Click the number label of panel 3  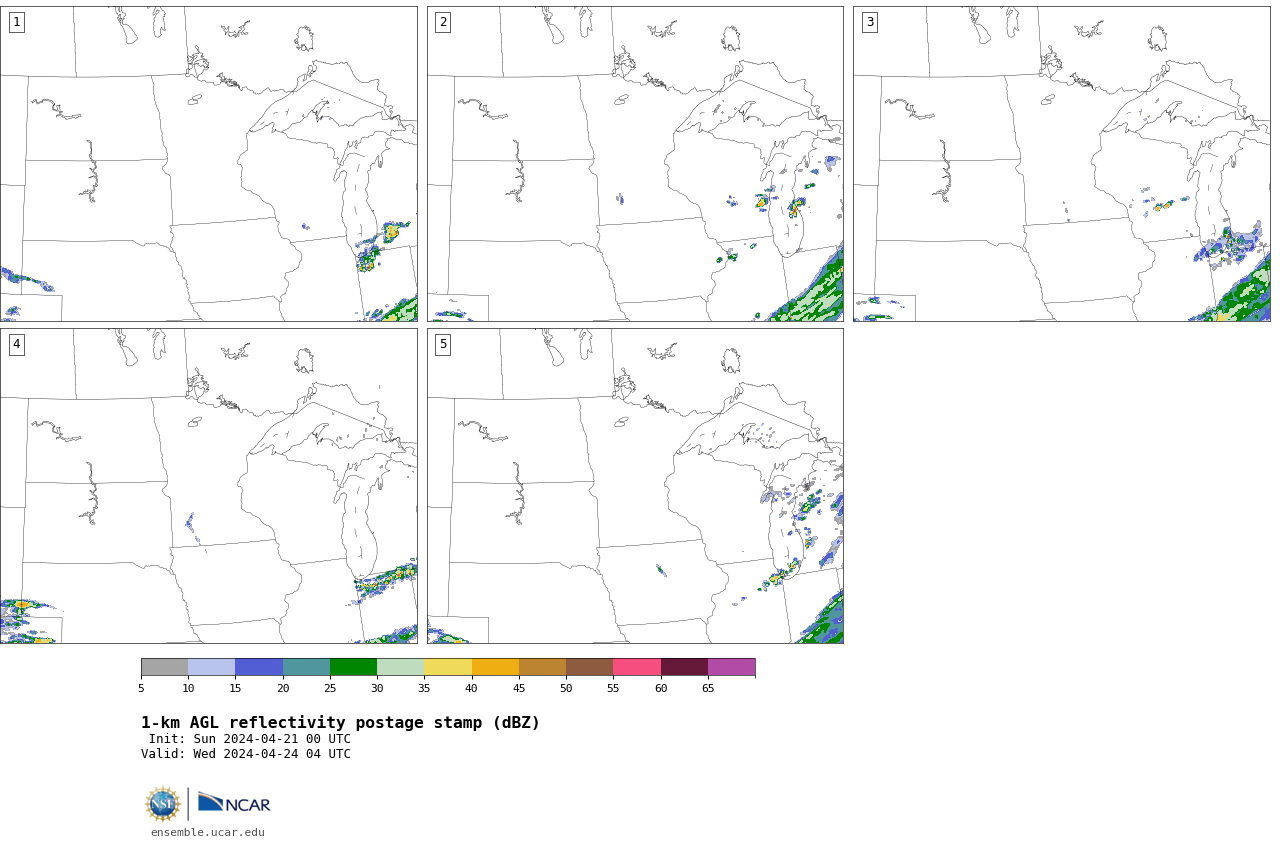pyautogui.click(x=869, y=22)
